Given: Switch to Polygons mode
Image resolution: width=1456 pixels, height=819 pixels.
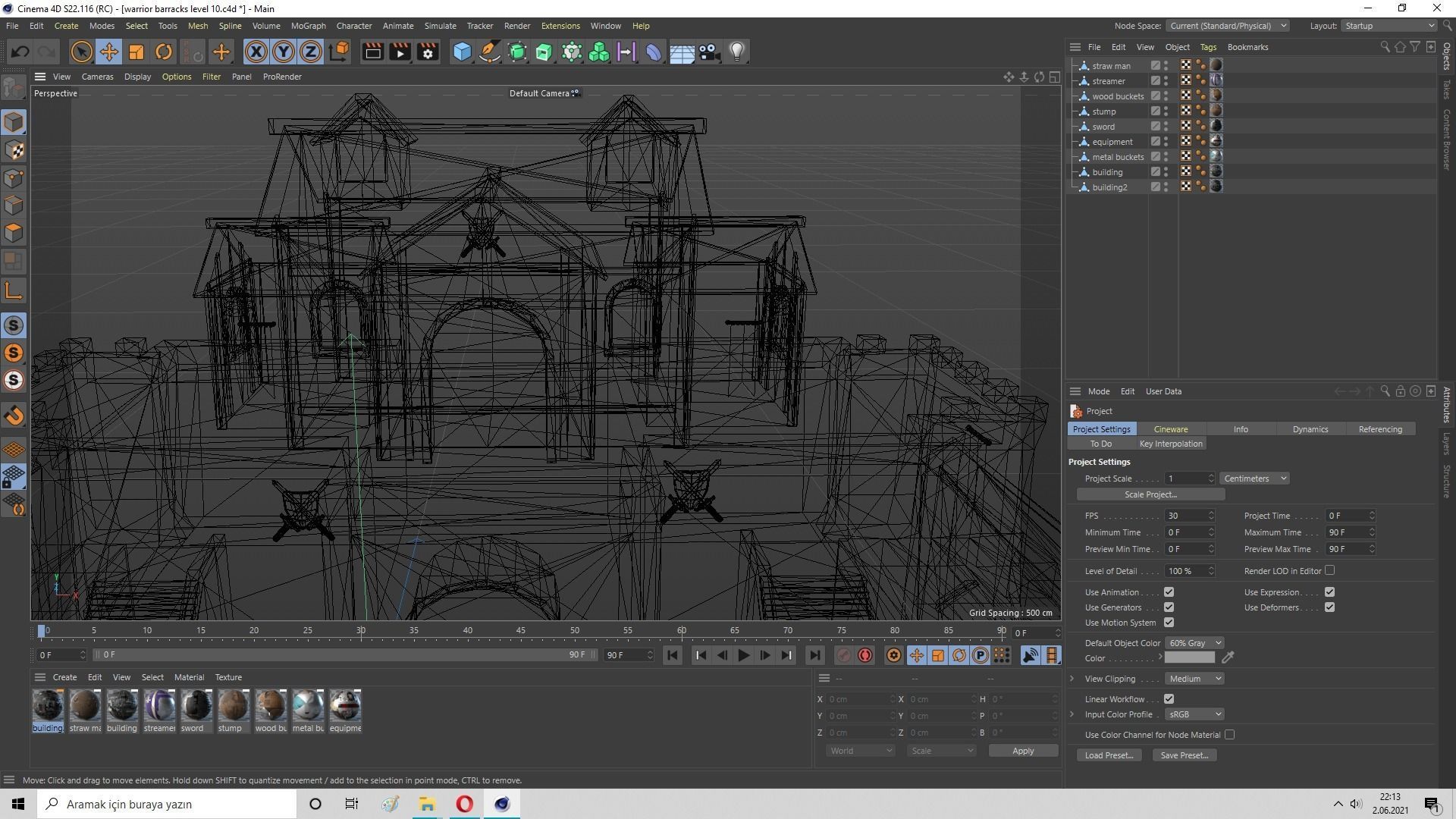Looking at the screenshot, I should pos(14,232).
